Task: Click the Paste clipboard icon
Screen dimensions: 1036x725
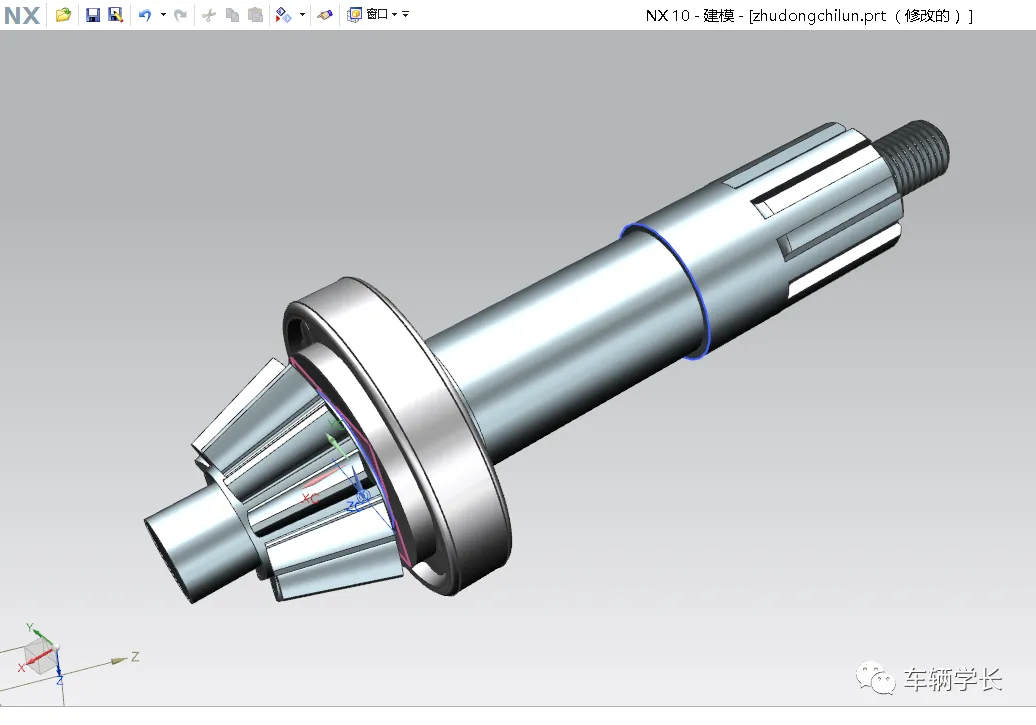Action: point(256,15)
